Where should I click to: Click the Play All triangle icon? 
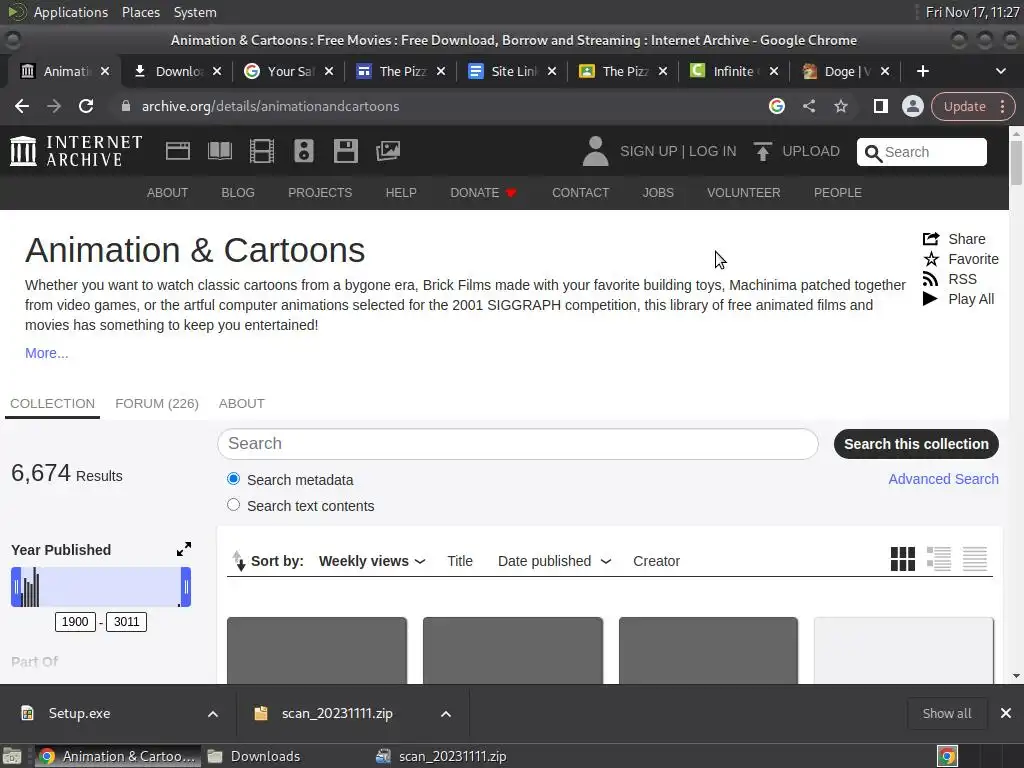point(930,299)
